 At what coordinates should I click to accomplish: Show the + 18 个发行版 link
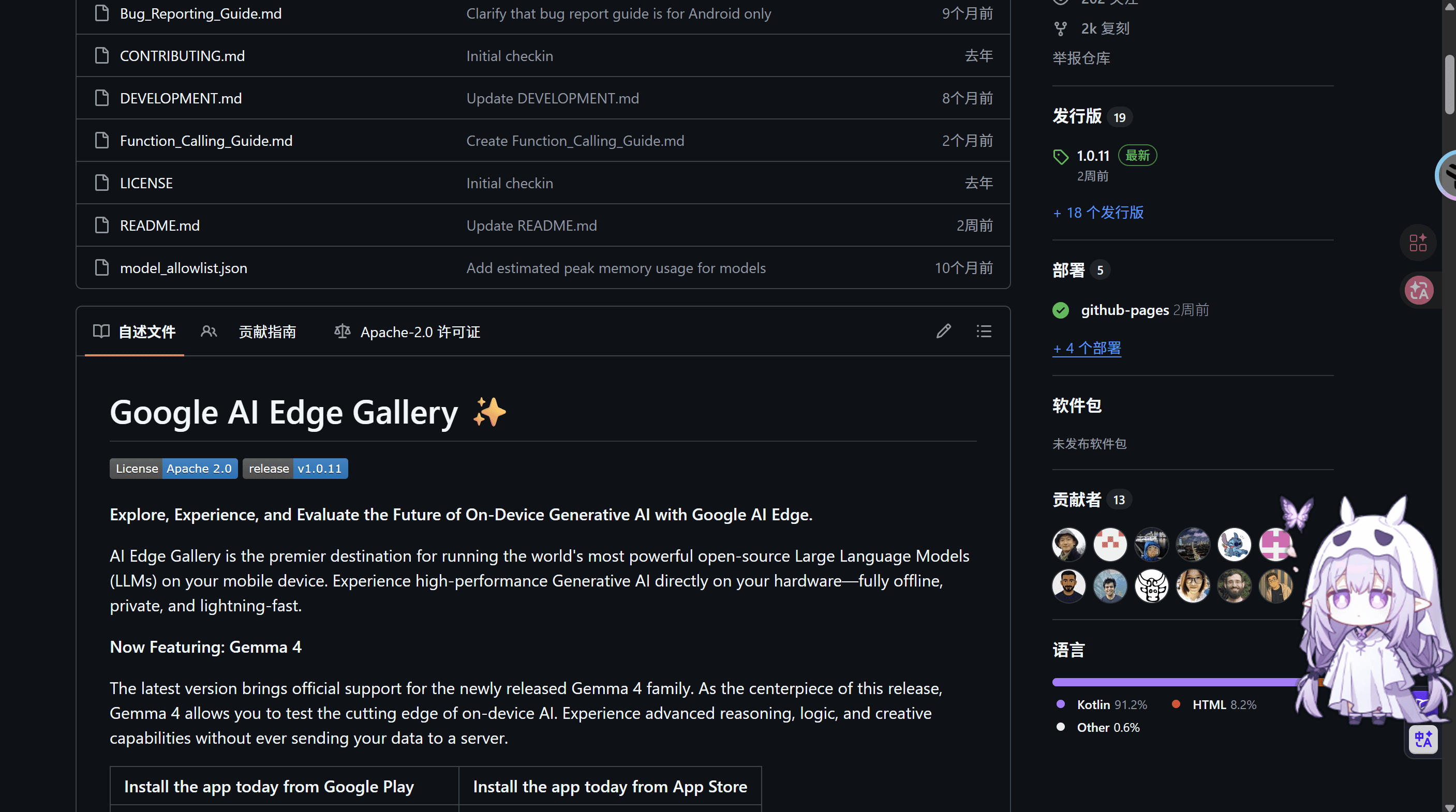point(1098,213)
